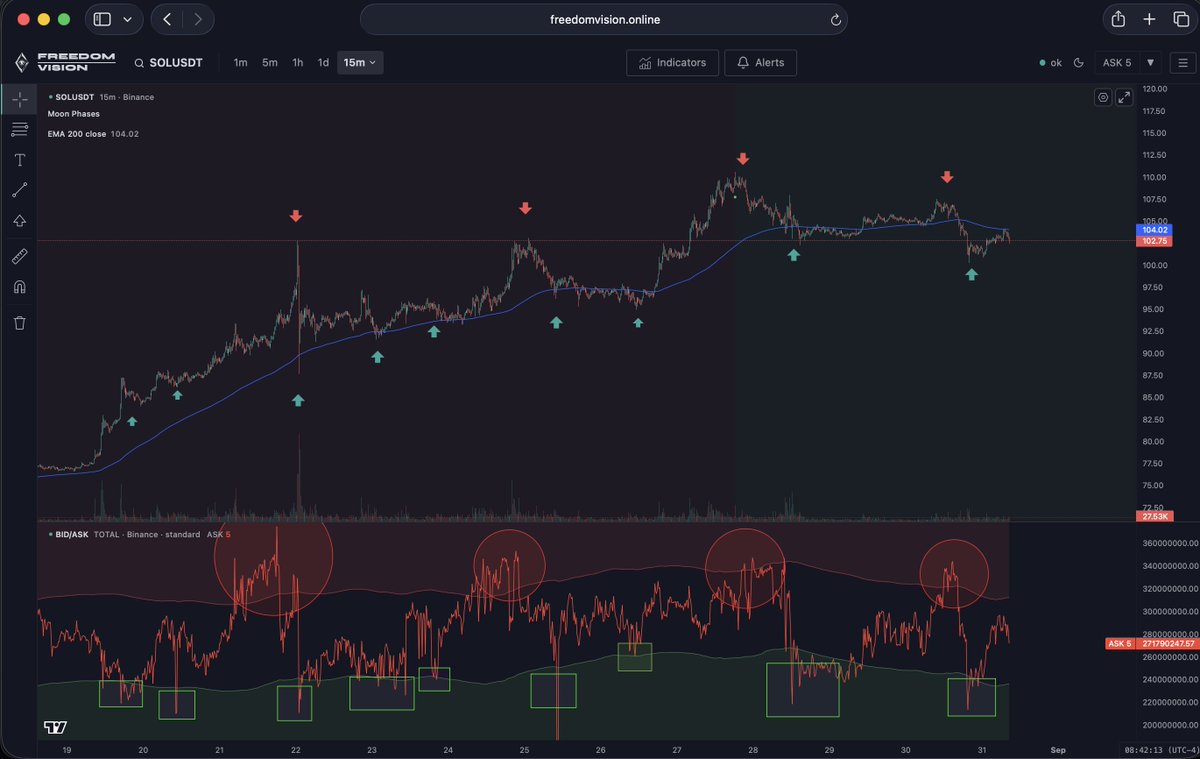Click the SOLUSDT 15m Binance legend
The image size is (1200, 759).
click(x=100, y=97)
